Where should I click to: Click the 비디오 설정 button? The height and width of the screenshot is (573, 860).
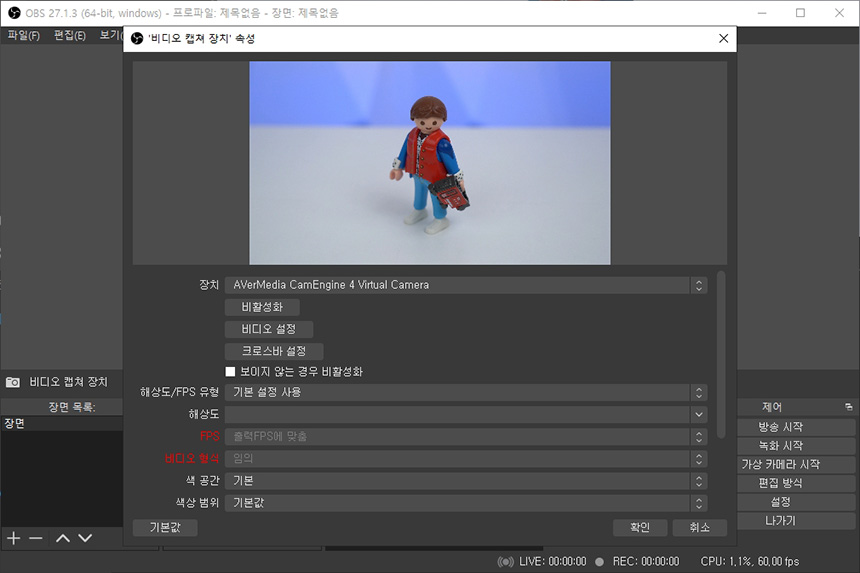point(269,329)
